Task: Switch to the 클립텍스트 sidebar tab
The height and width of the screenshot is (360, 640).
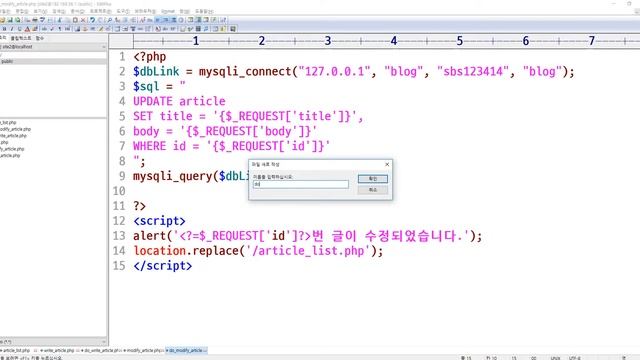Action: 21,38
